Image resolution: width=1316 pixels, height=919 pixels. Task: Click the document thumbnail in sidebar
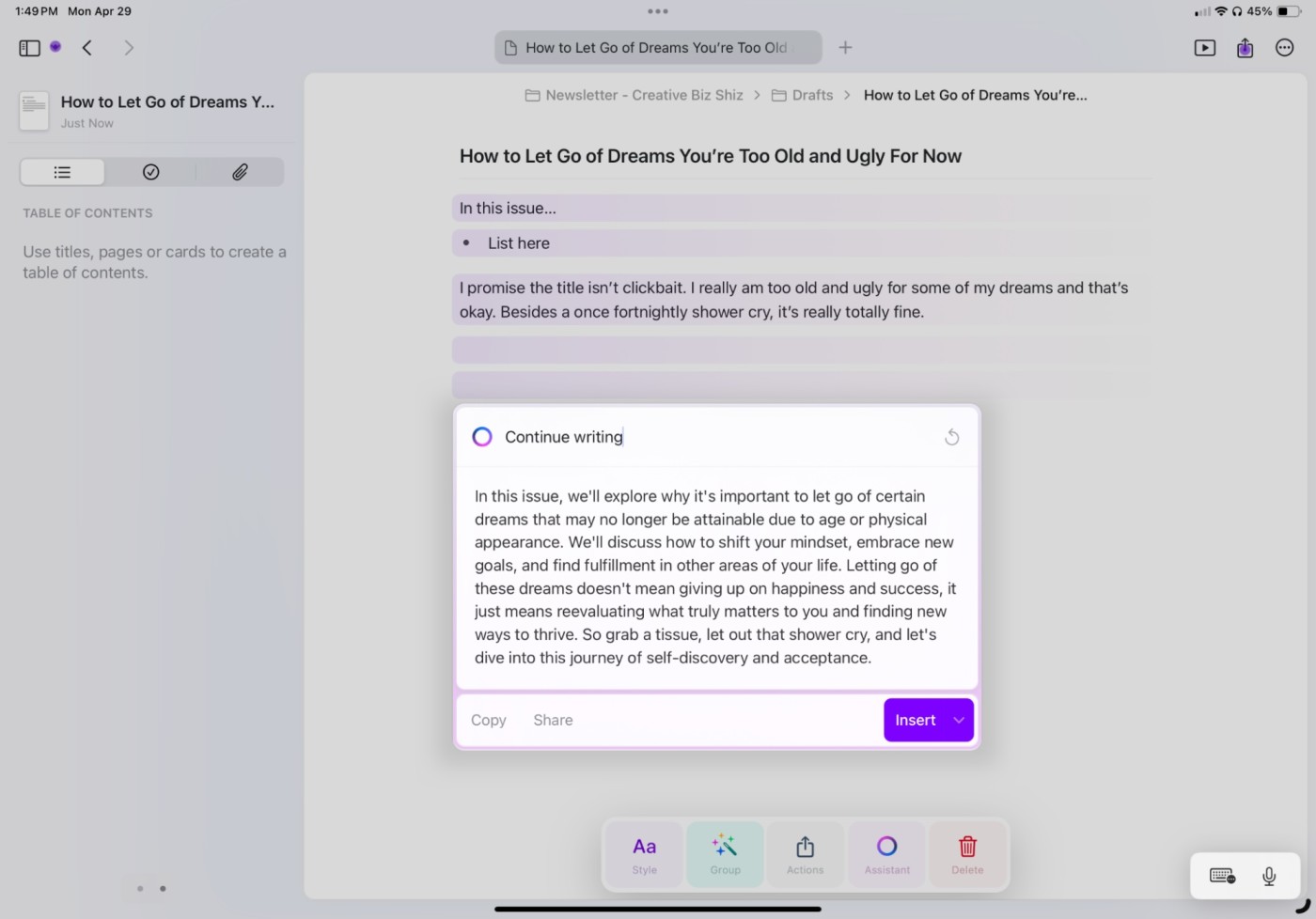(x=34, y=111)
